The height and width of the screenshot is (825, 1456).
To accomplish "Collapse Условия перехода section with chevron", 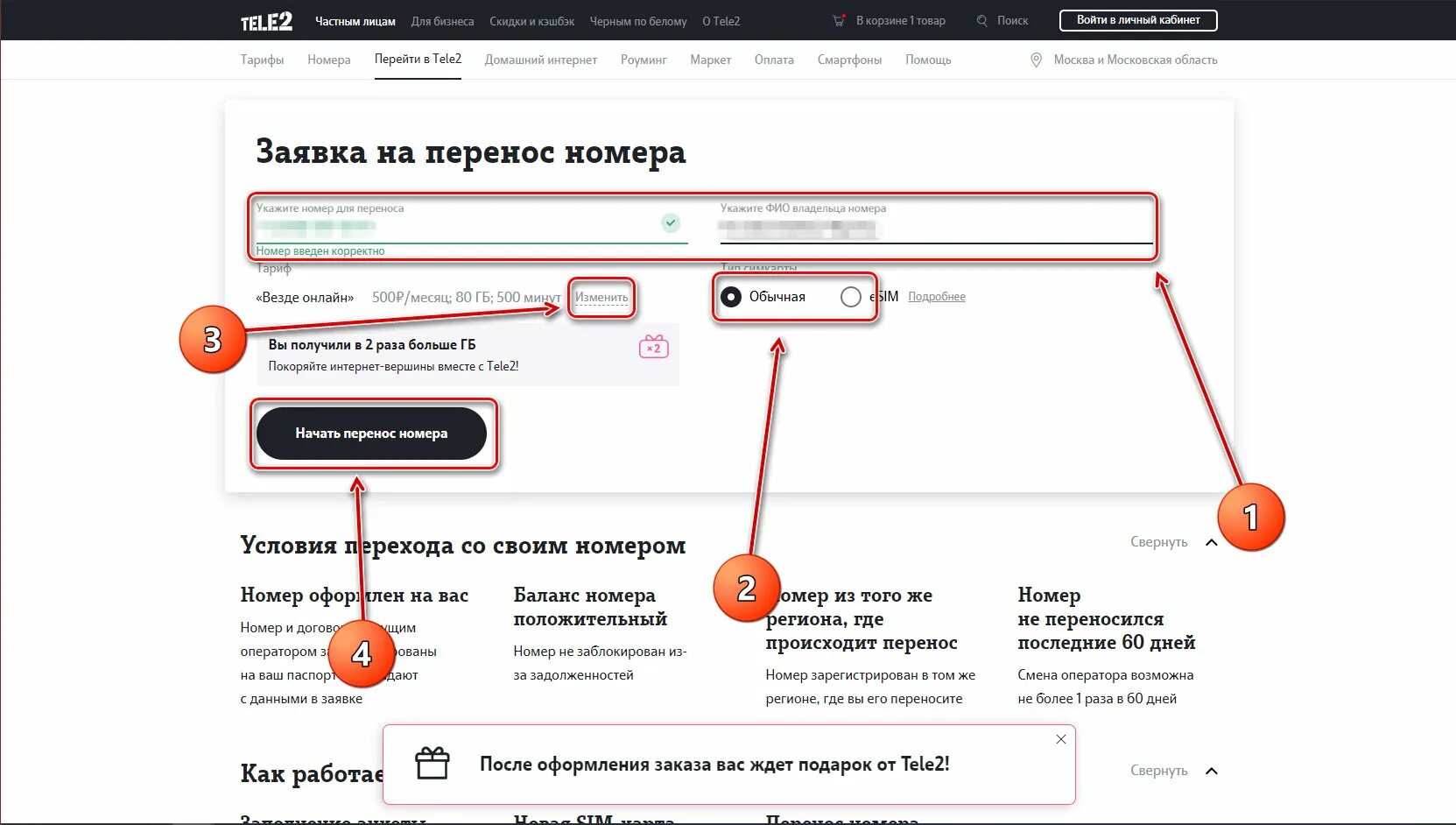I will point(1212,542).
